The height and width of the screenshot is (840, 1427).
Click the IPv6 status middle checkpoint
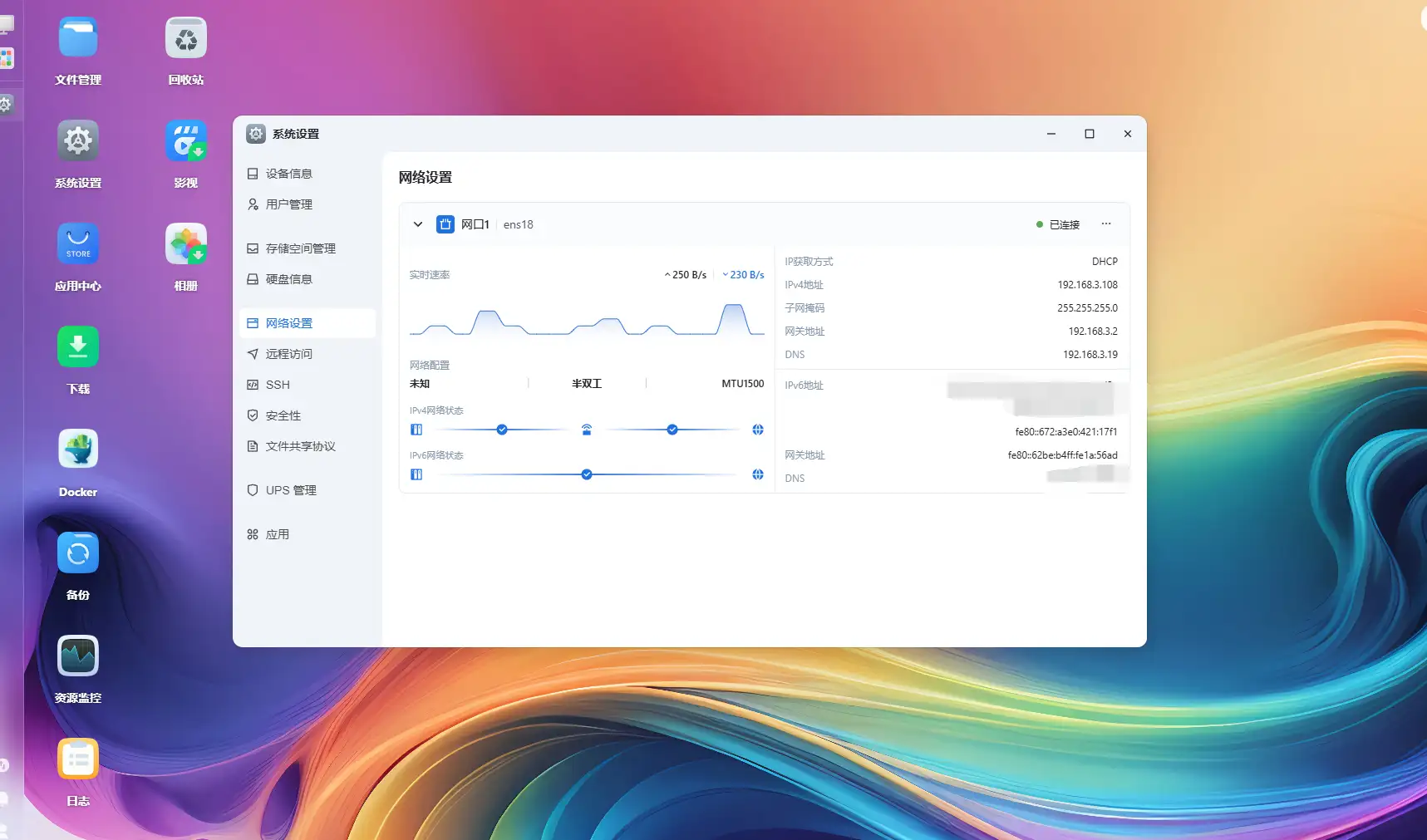(587, 474)
